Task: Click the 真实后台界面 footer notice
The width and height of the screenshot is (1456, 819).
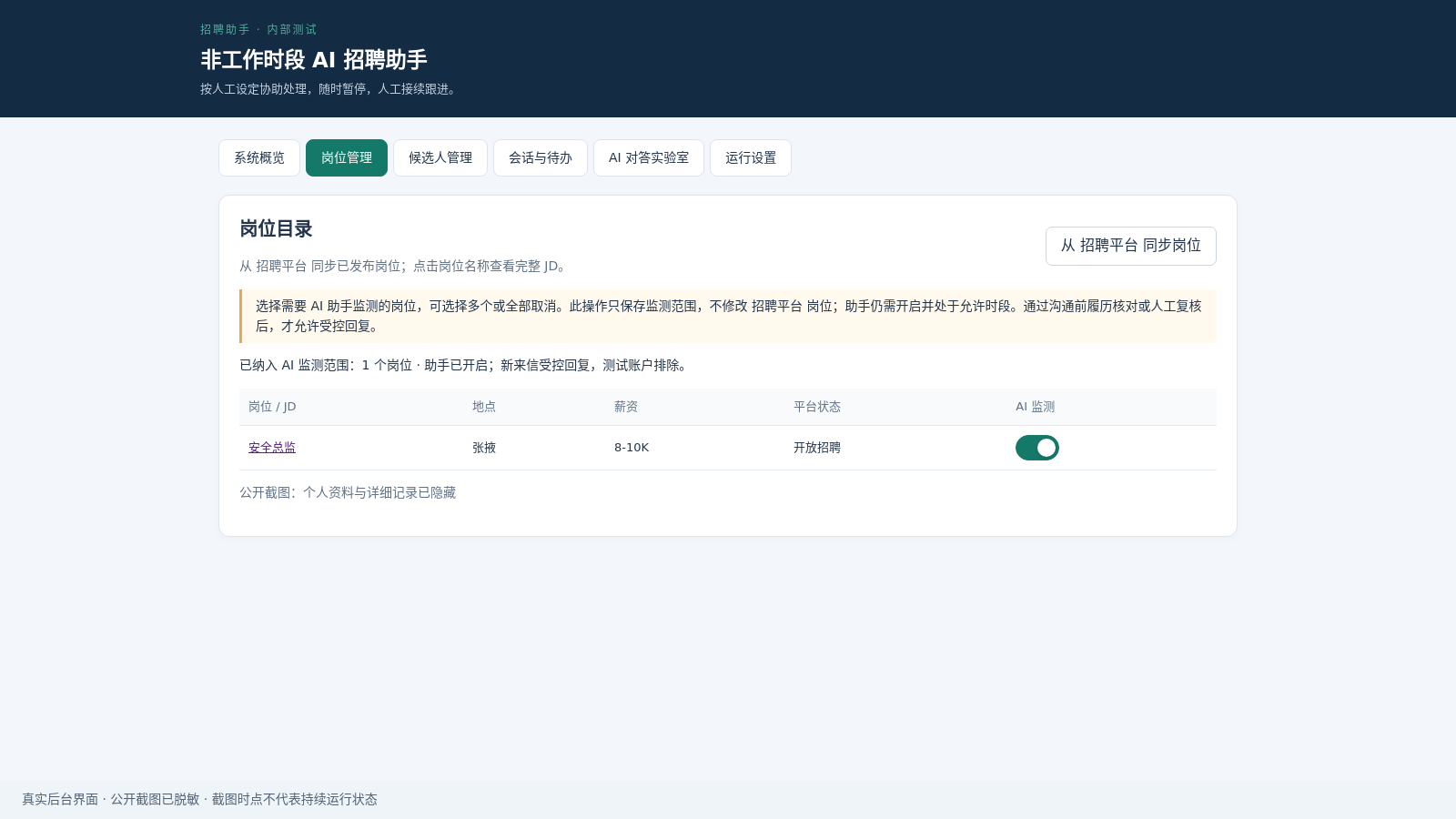Action: (199, 799)
